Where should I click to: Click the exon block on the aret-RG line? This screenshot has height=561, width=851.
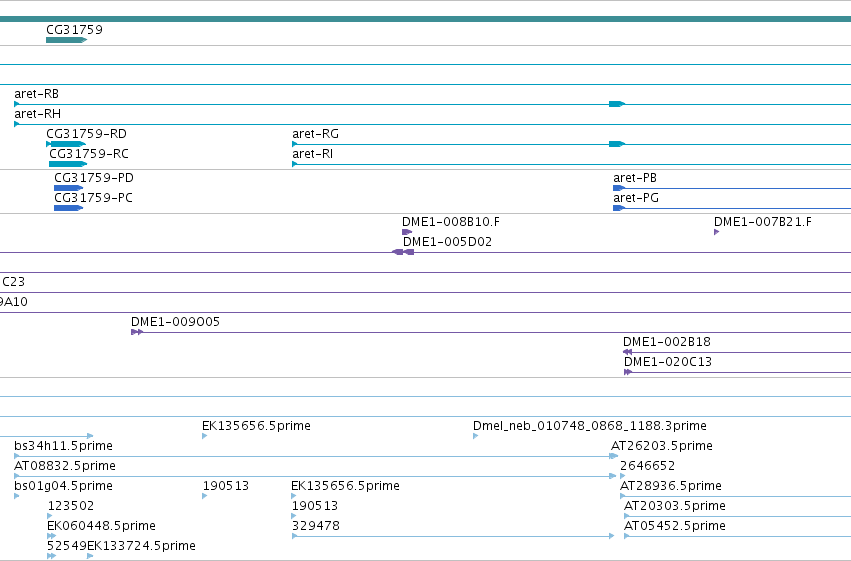coord(617,144)
